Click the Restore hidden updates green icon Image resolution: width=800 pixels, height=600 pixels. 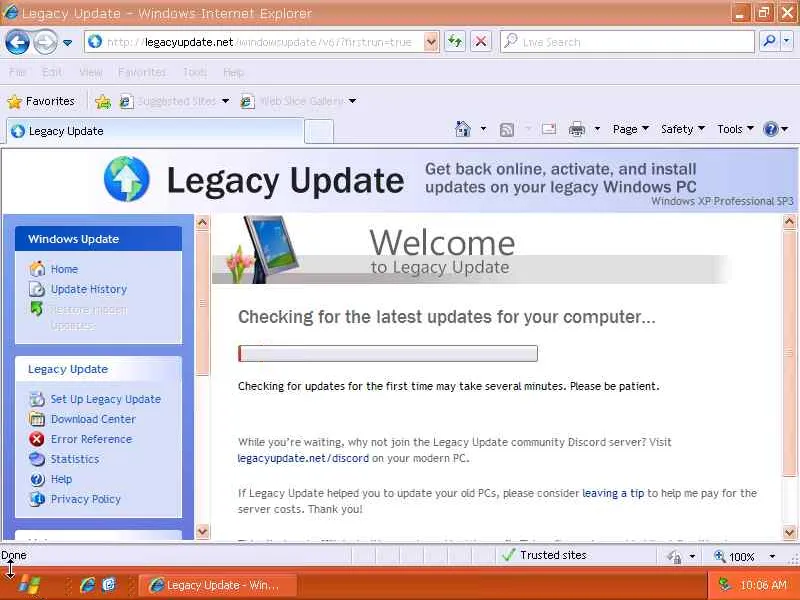pos(37,309)
